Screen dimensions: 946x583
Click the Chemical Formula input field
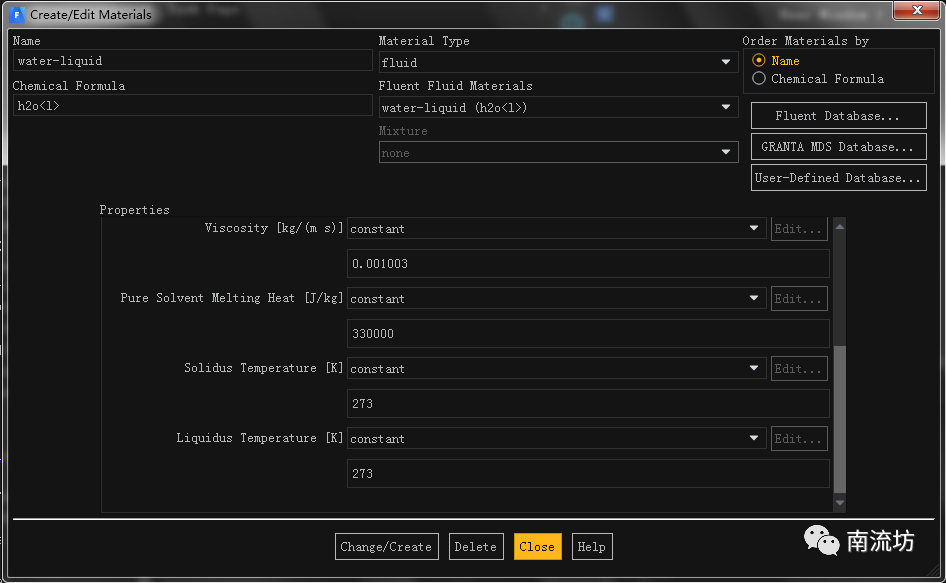192,106
